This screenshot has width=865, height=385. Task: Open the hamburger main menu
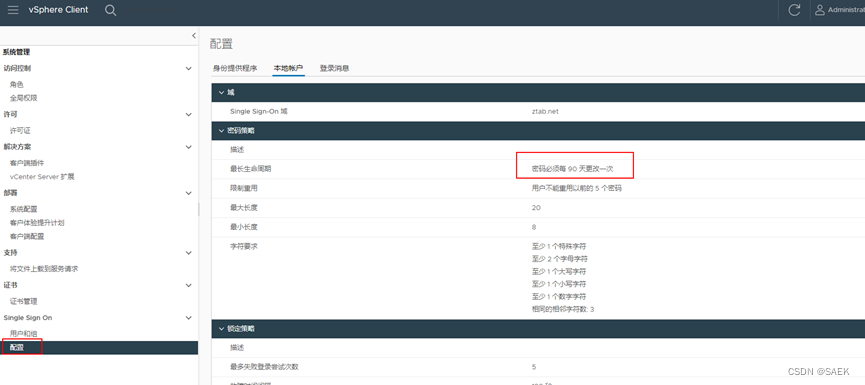click(x=13, y=10)
